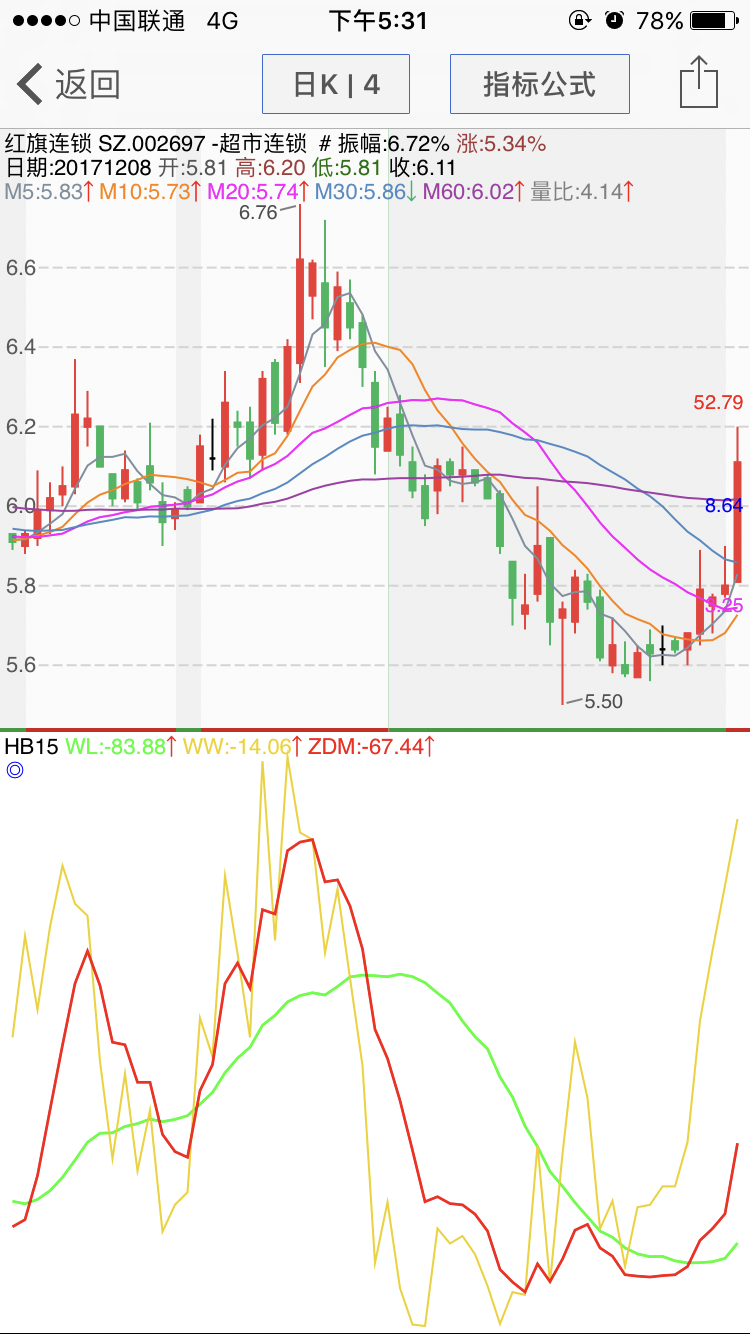The width and height of the screenshot is (750, 1334).
Task: Tap the 返回 back label
Action: pos(88,84)
